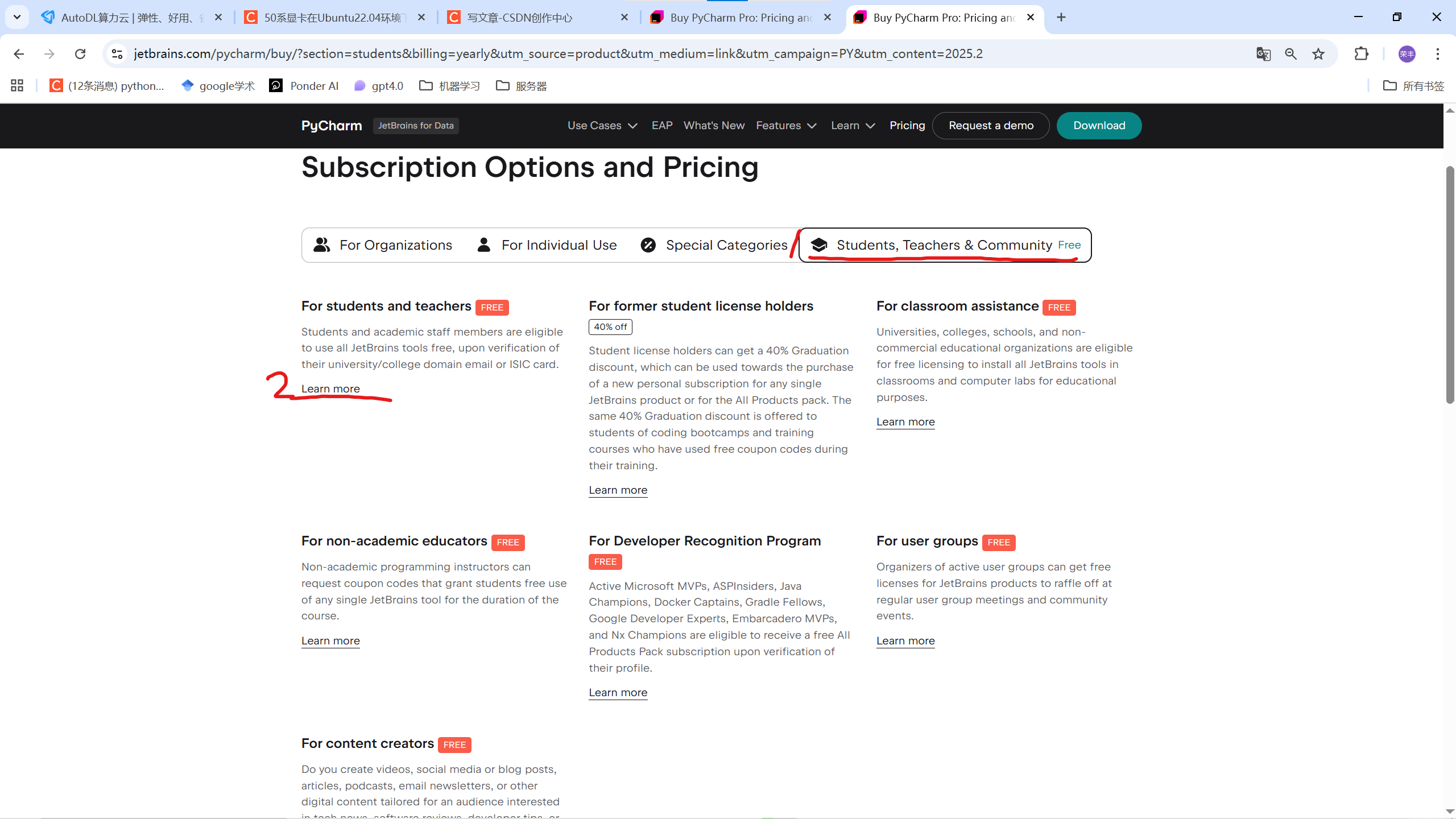Open the tab search dropdown arrow
The image size is (1456, 819).
click(17, 17)
